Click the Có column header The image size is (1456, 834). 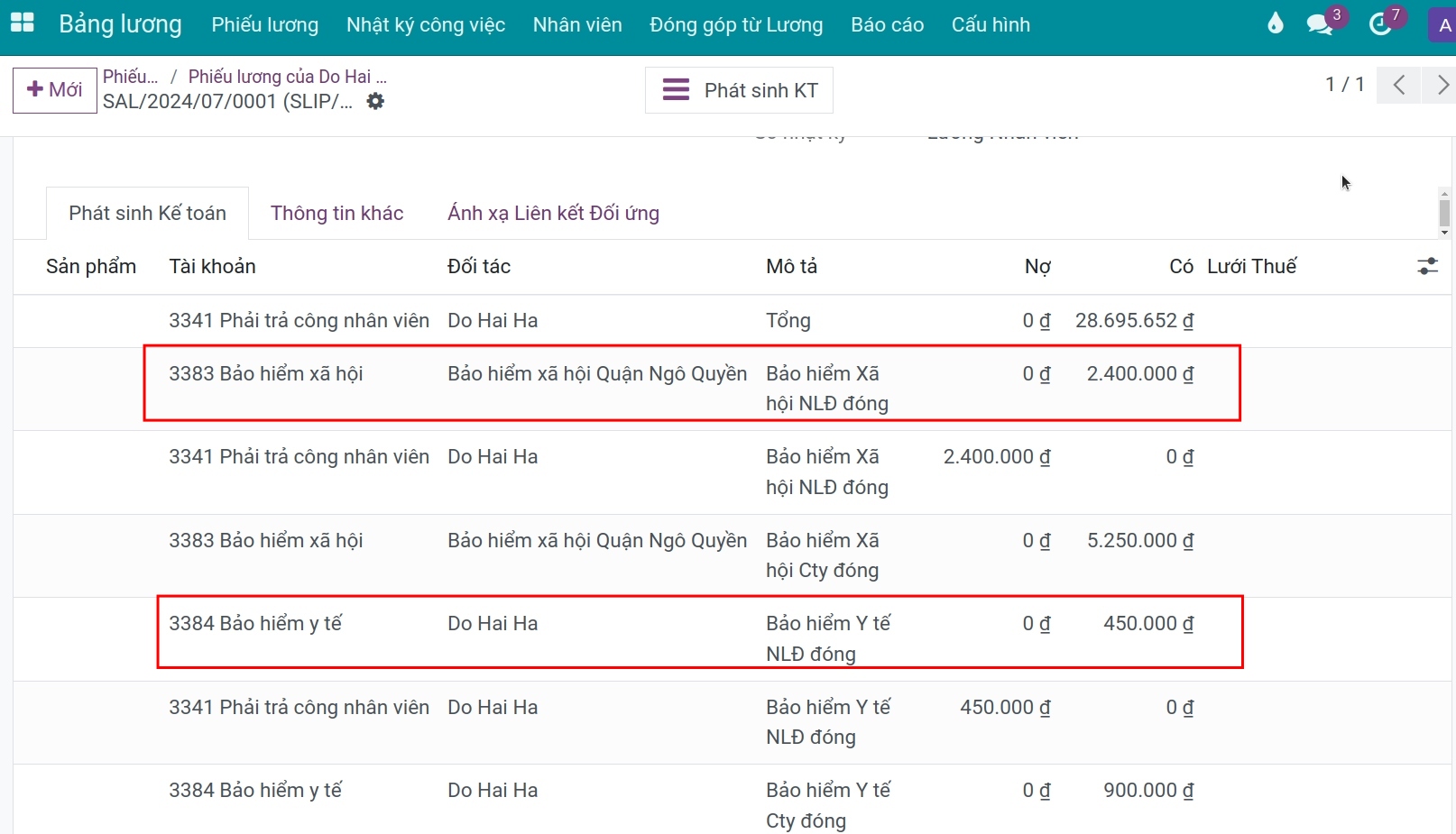[1182, 266]
